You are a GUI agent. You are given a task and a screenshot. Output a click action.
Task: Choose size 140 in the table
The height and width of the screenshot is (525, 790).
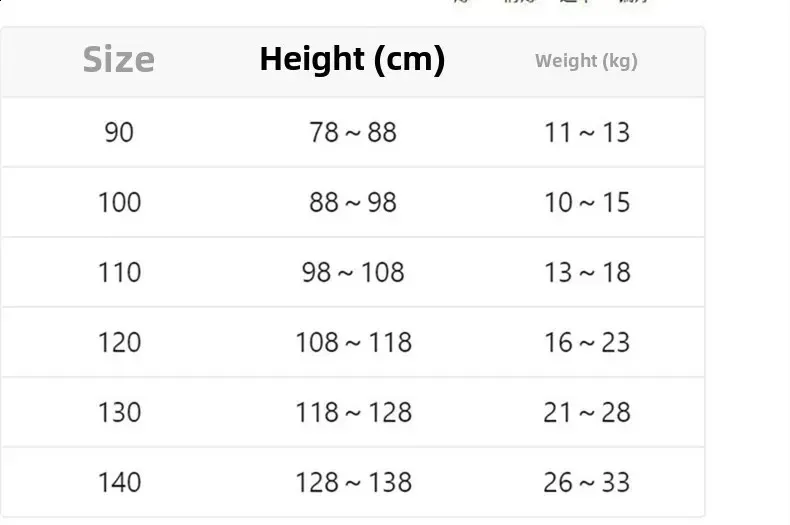[119, 483]
